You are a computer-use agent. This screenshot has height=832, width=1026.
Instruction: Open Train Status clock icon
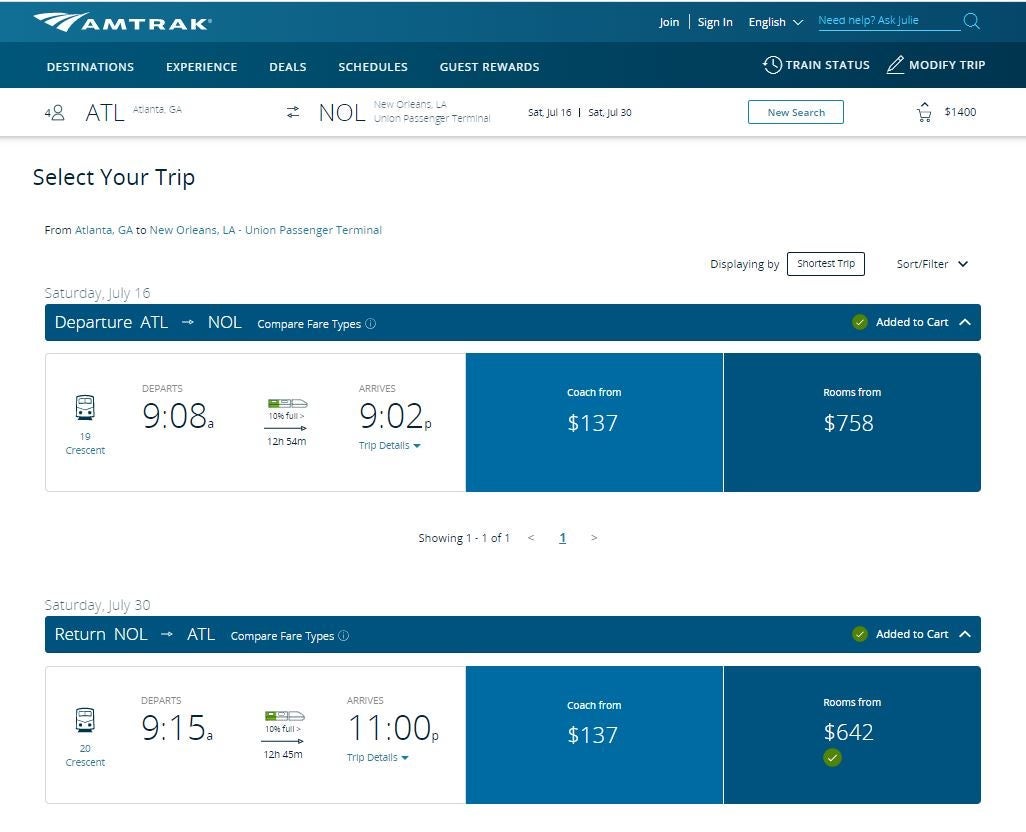(772, 65)
